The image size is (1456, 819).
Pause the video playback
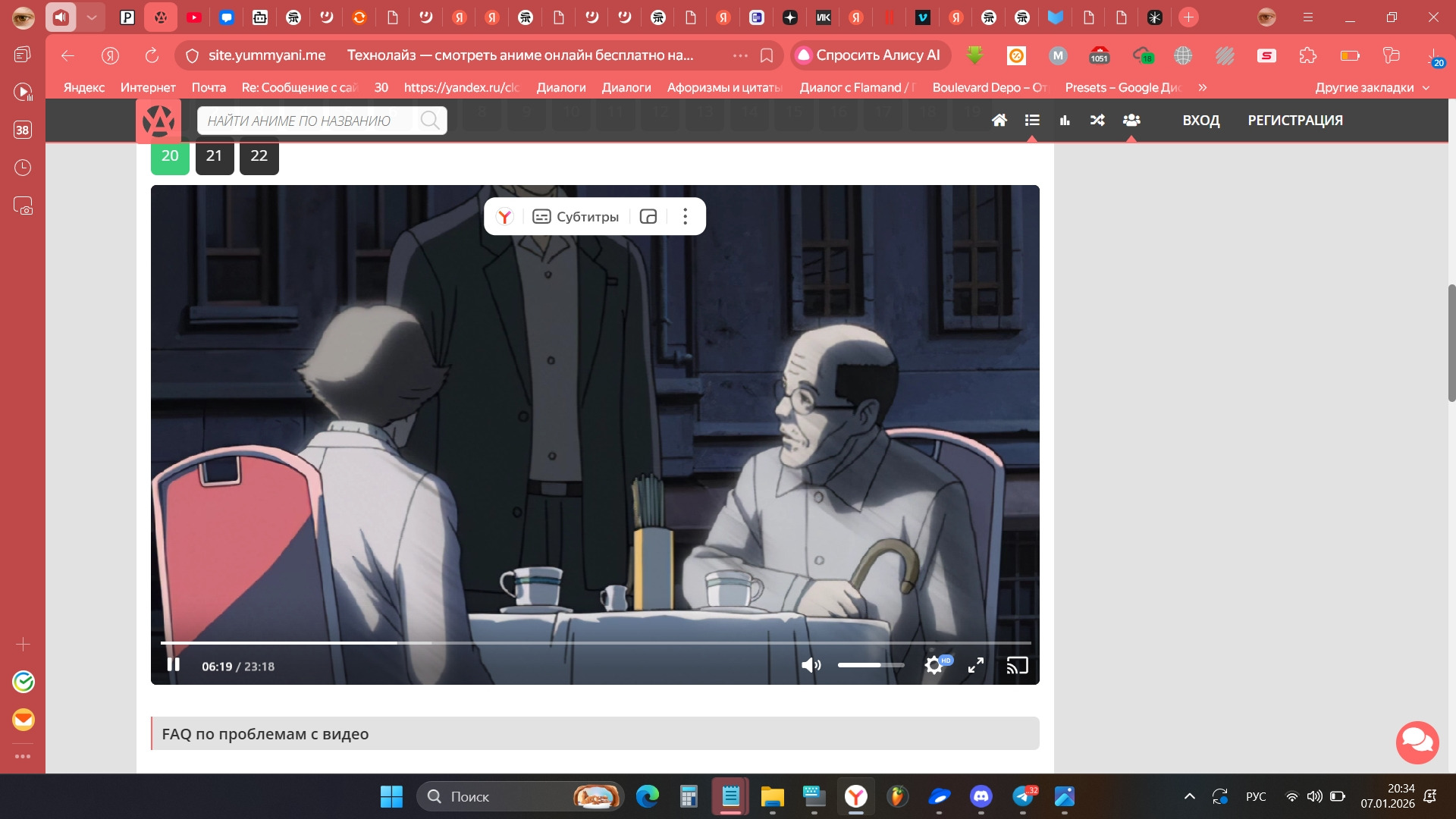(x=173, y=665)
